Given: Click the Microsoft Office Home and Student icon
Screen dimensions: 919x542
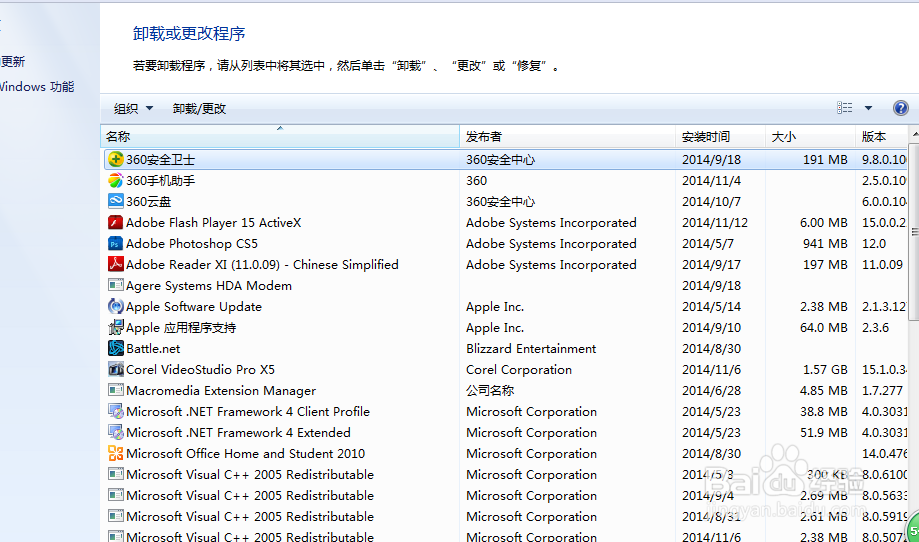Looking at the screenshot, I should pos(116,454).
